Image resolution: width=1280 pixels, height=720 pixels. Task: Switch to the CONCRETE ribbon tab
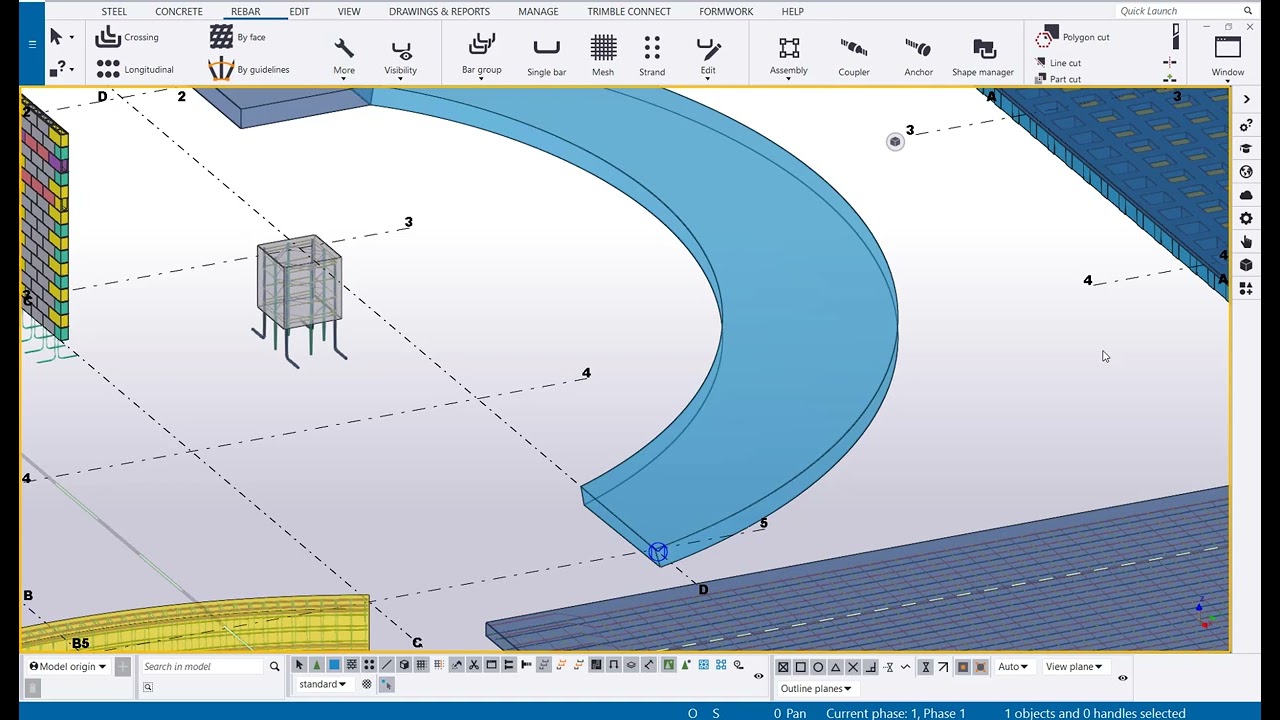click(179, 11)
